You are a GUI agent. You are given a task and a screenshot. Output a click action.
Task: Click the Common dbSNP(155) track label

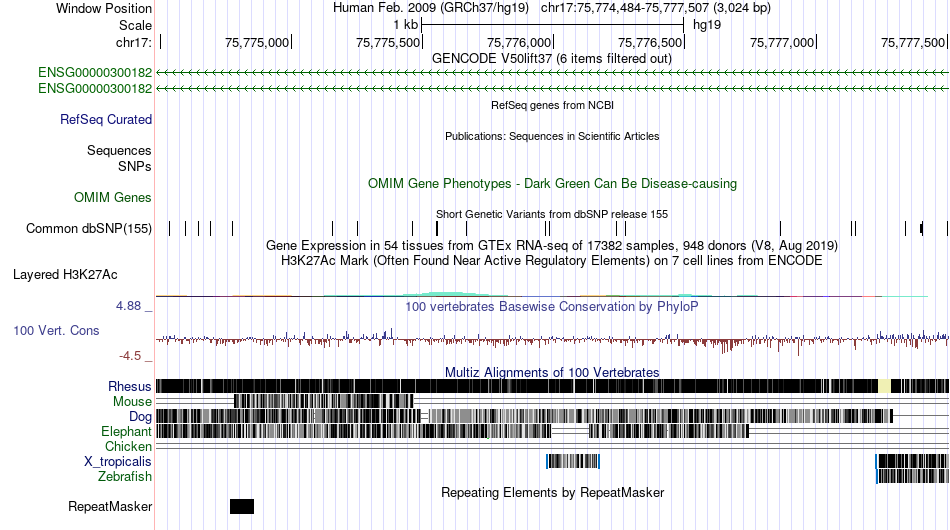coord(89,228)
